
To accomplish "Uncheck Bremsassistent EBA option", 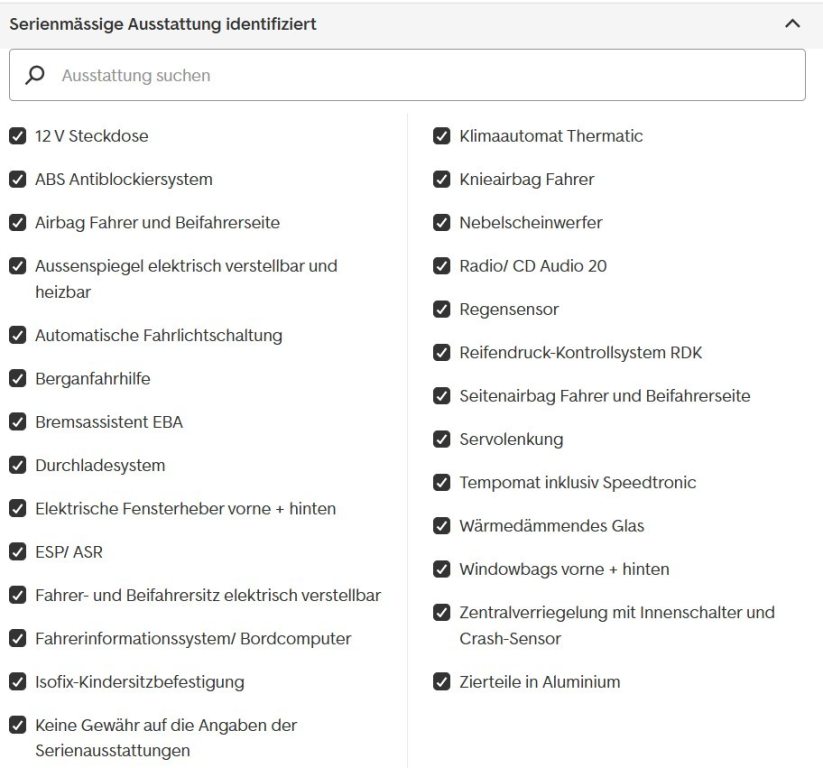I will tap(18, 422).
